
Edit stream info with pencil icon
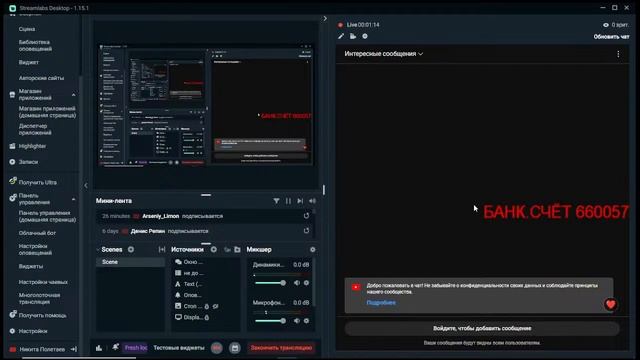341,36
